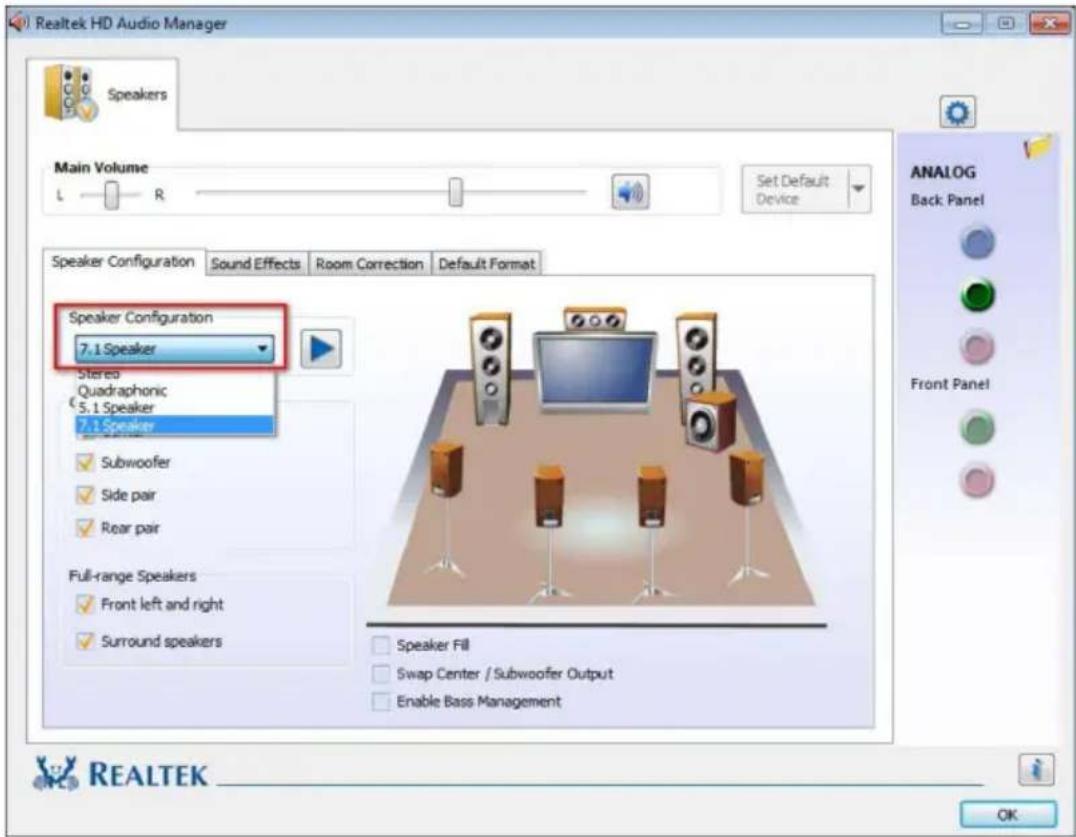Click the Realtek crab logo

pos(56,773)
